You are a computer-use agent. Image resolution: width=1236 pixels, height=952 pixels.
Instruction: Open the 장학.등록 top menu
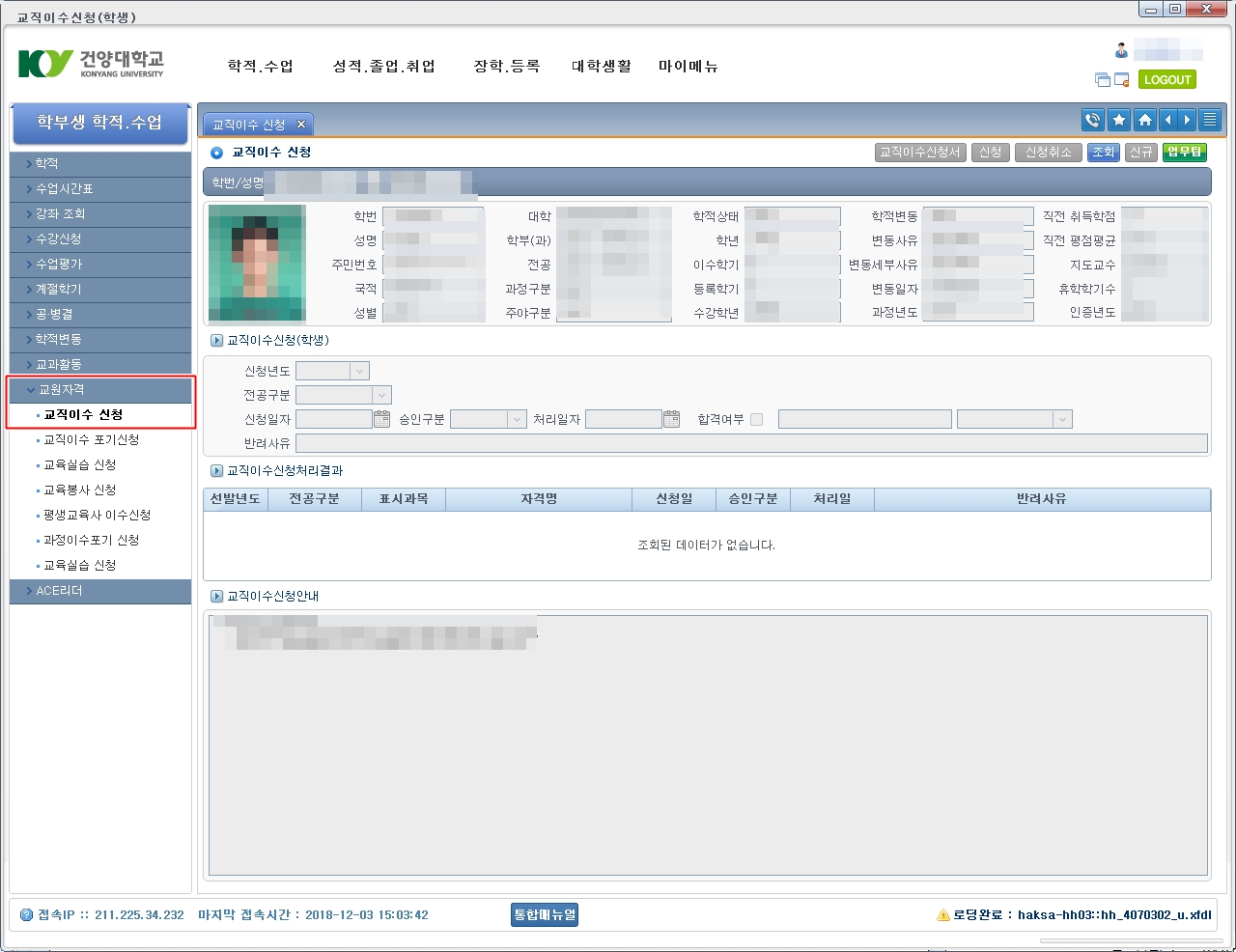506,67
